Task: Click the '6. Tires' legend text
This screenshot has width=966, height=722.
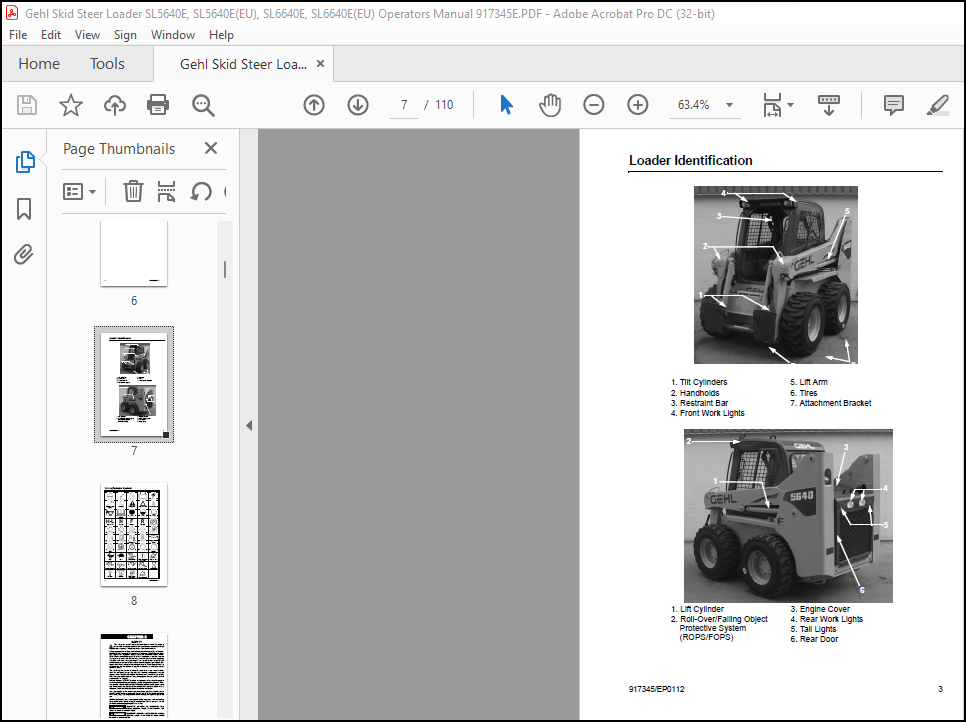Action: point(803,392)
